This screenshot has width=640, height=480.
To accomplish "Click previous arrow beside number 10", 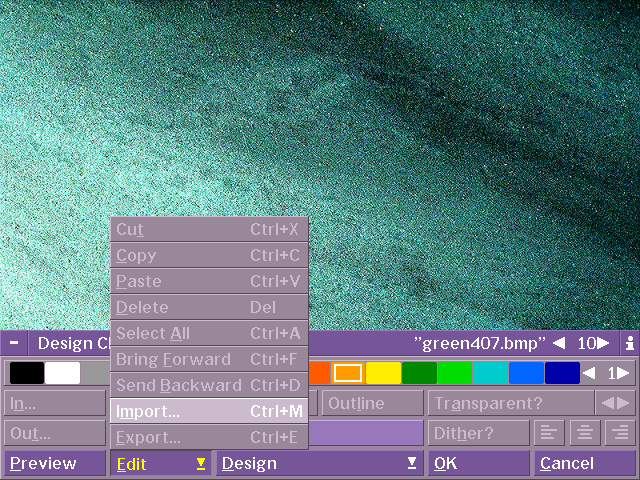I will coord(559,343).
